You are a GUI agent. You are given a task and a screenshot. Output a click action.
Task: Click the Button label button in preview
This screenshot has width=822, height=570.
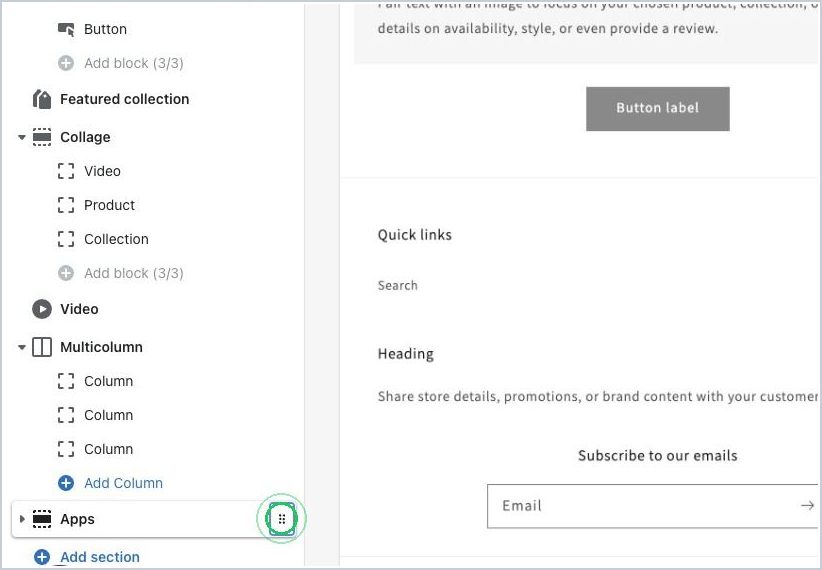(657, 109)
